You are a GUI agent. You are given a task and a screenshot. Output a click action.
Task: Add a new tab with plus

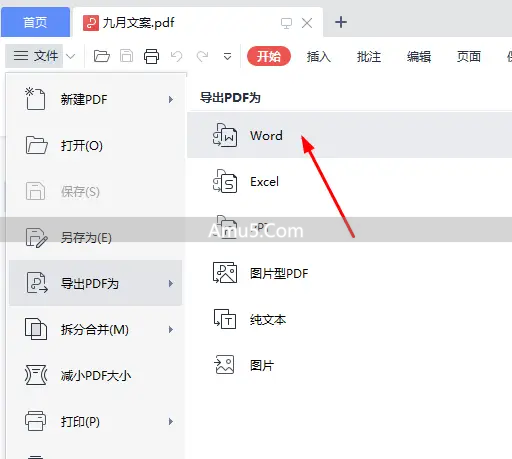click(341, 22)
